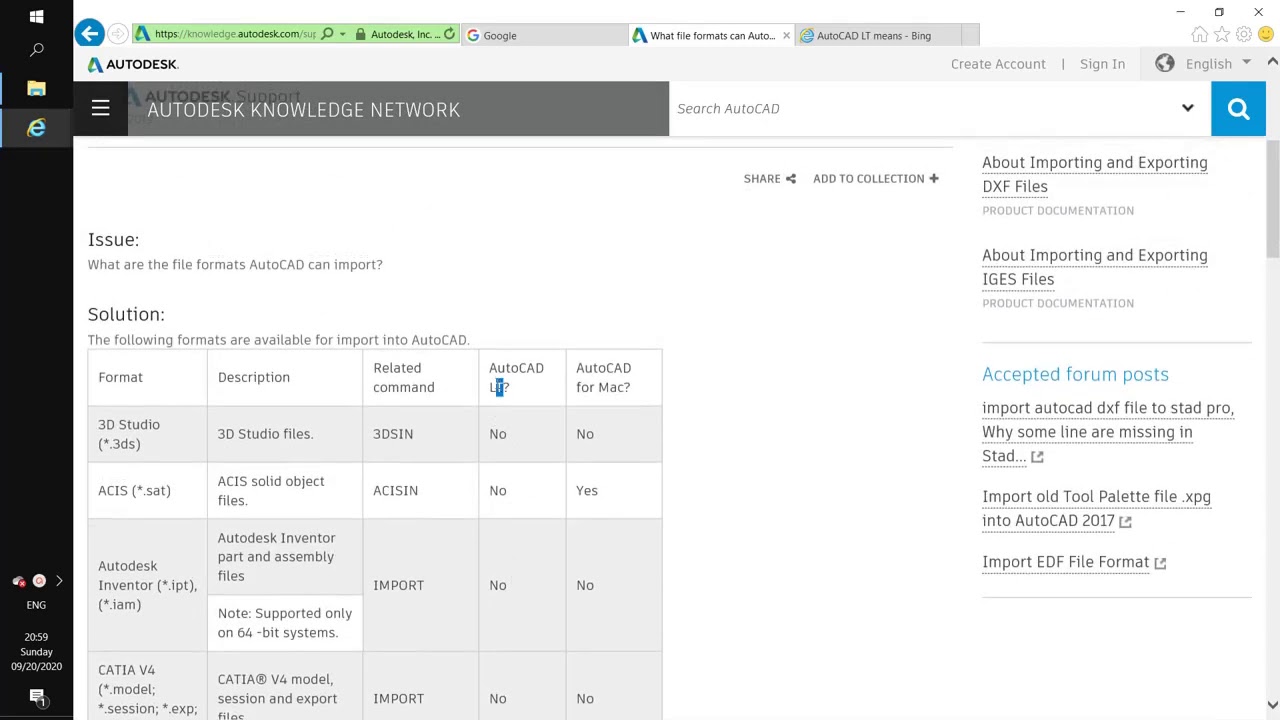Image resolution: width=1280 pixels, height=720 pixels.
Task: Open About Importing and Exporting DXF Files
Action: coord(1094,174)
